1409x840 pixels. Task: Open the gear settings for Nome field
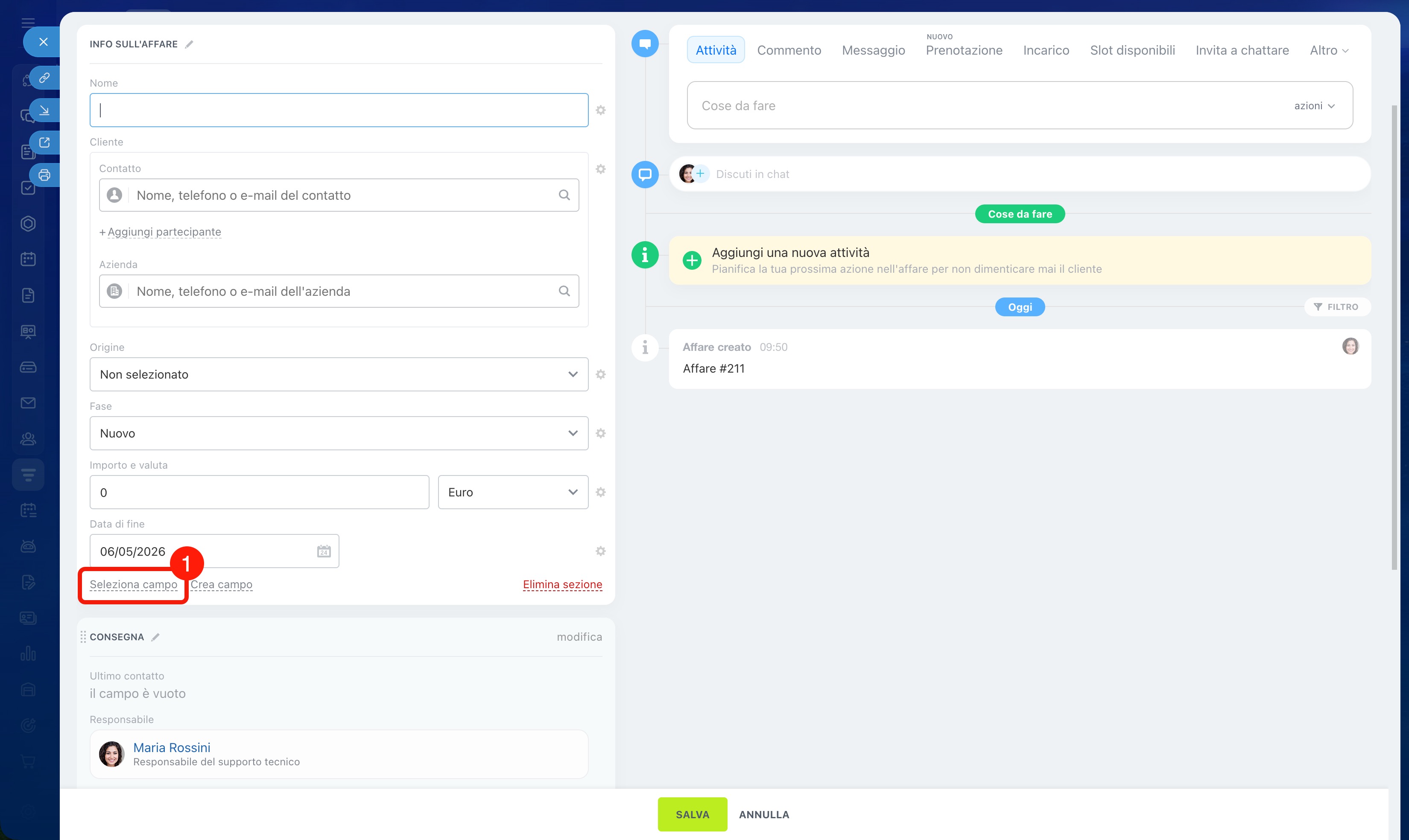click(x=601, y=111)
